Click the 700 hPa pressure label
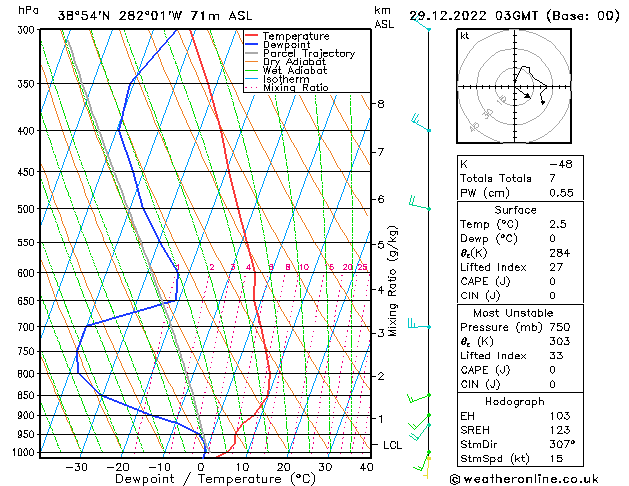 [x=28, y=327]
